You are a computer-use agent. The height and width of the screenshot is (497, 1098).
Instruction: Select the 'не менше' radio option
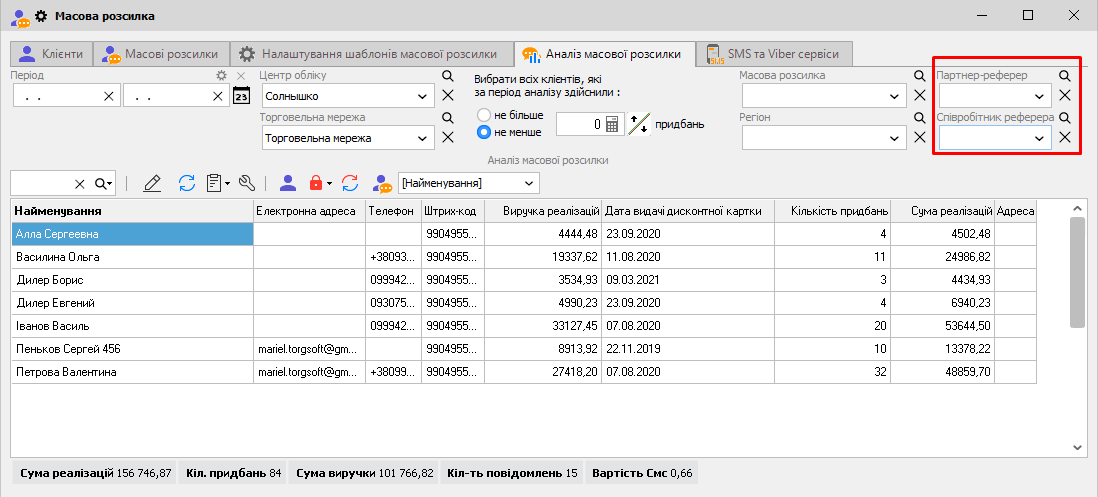click(485, 132)
